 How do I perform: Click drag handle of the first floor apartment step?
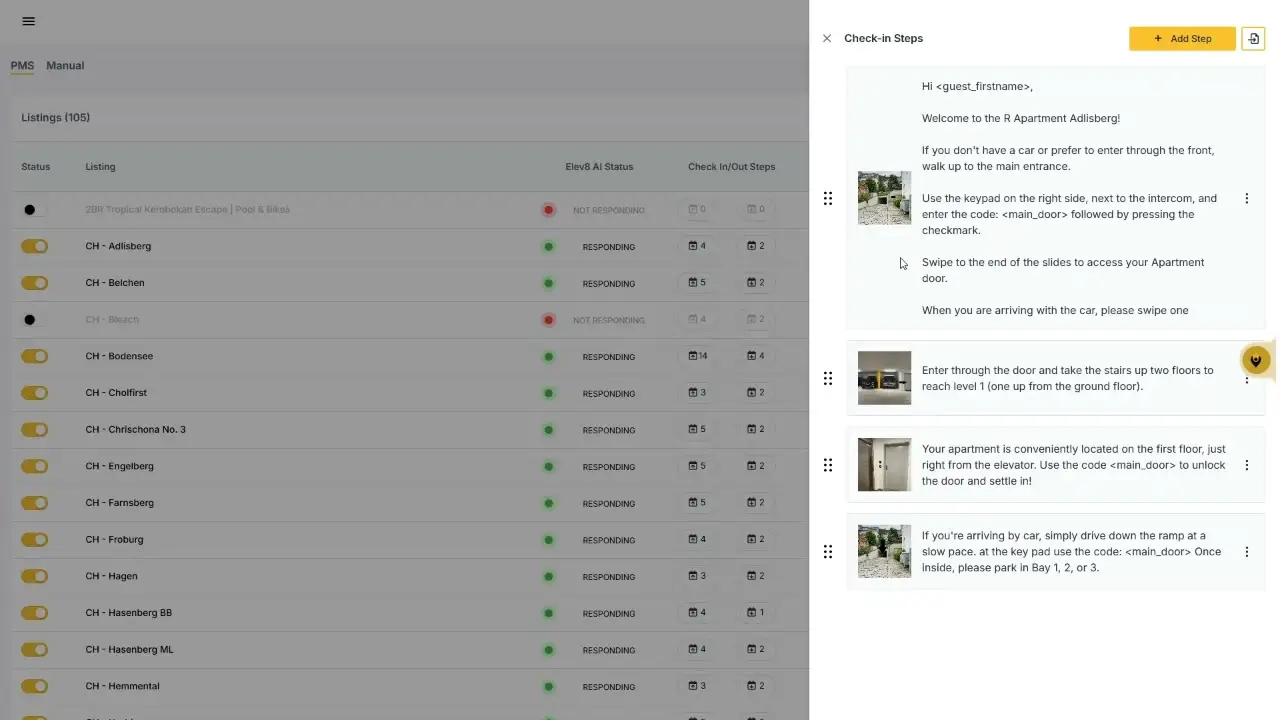point(828,465)
